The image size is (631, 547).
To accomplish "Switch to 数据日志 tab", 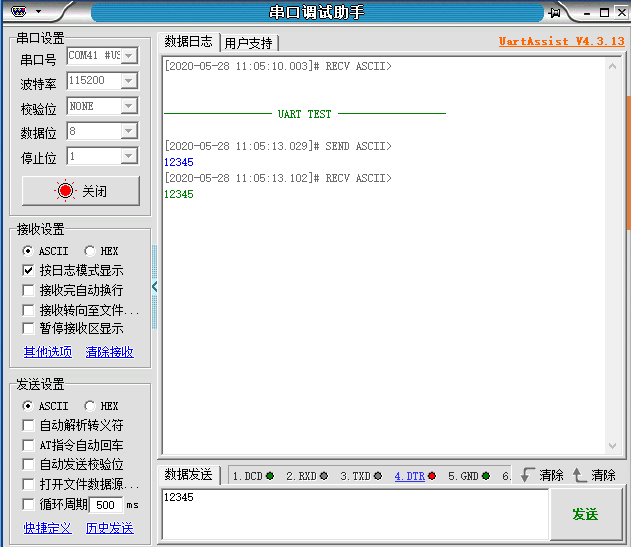I will (188, 41).
